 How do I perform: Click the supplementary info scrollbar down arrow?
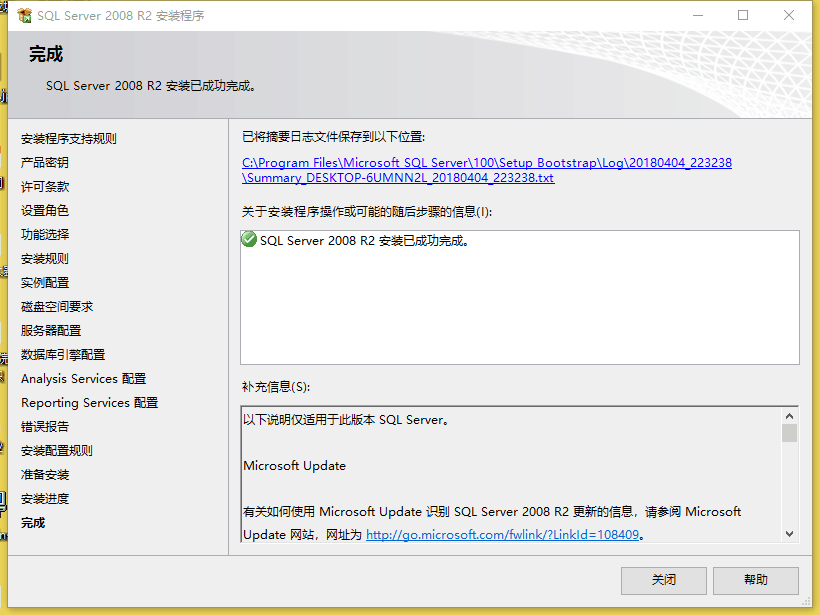click(x=789, y=534)
